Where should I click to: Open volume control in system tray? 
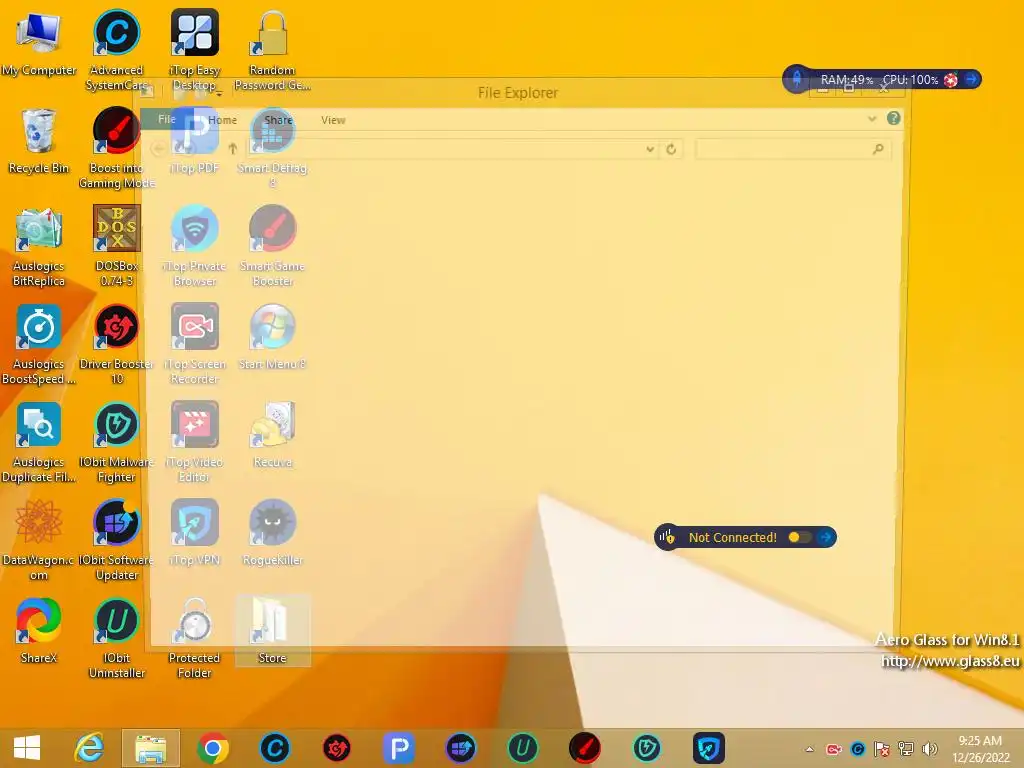coord(930,749)
